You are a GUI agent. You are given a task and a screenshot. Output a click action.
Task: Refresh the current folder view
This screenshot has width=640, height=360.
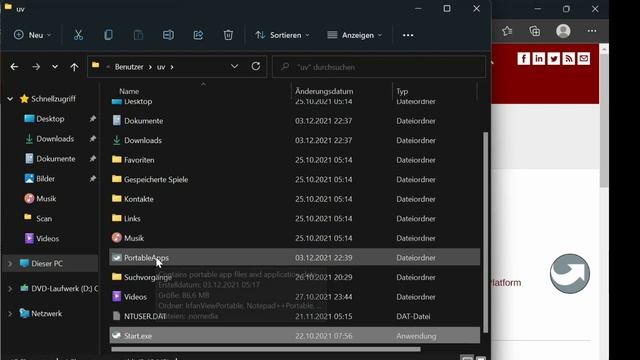coord(256,66)
